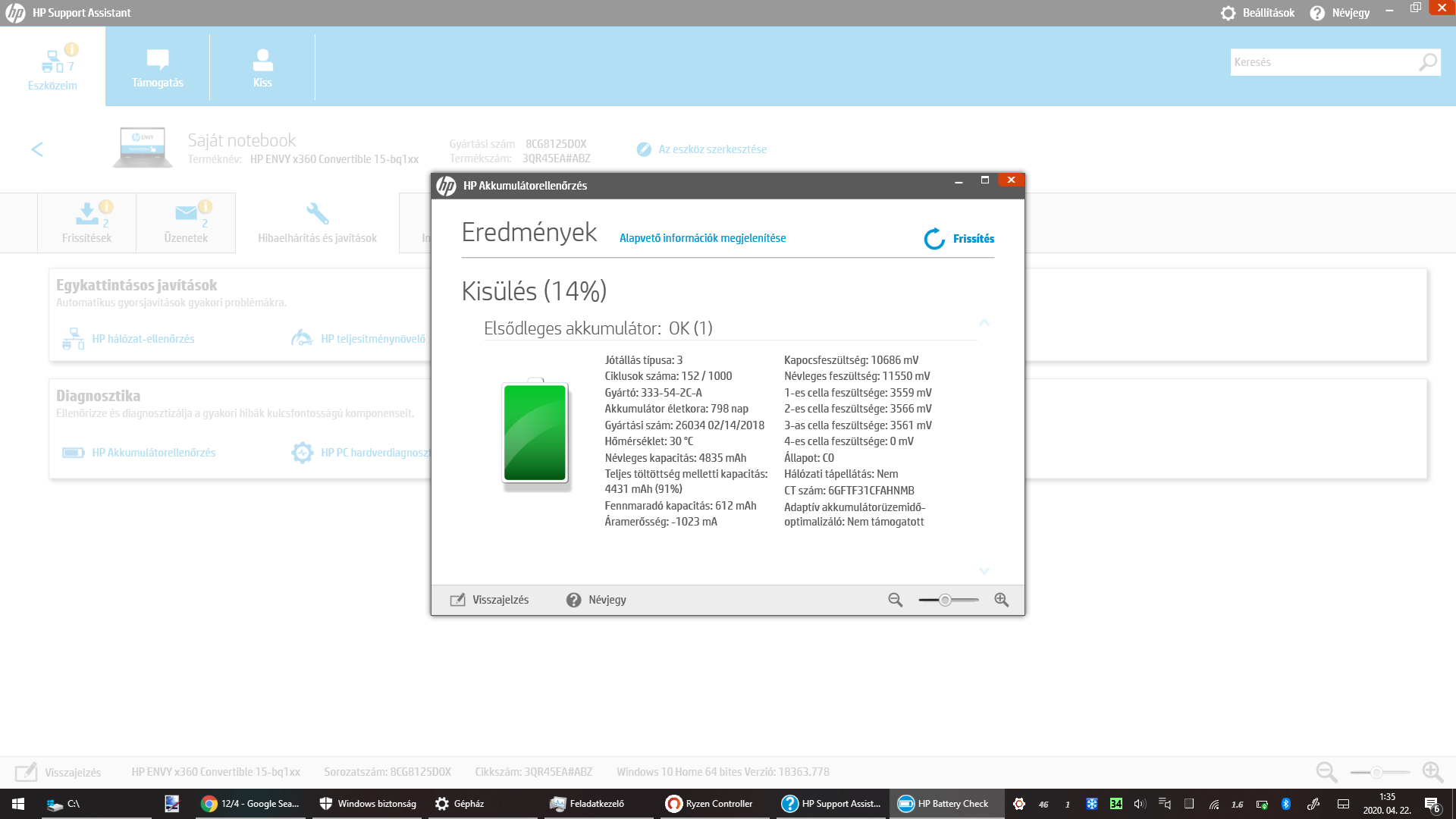Open Windows biztonság from the taskbar
Viewport: 1456px width, 819px height.
point(368,804)
